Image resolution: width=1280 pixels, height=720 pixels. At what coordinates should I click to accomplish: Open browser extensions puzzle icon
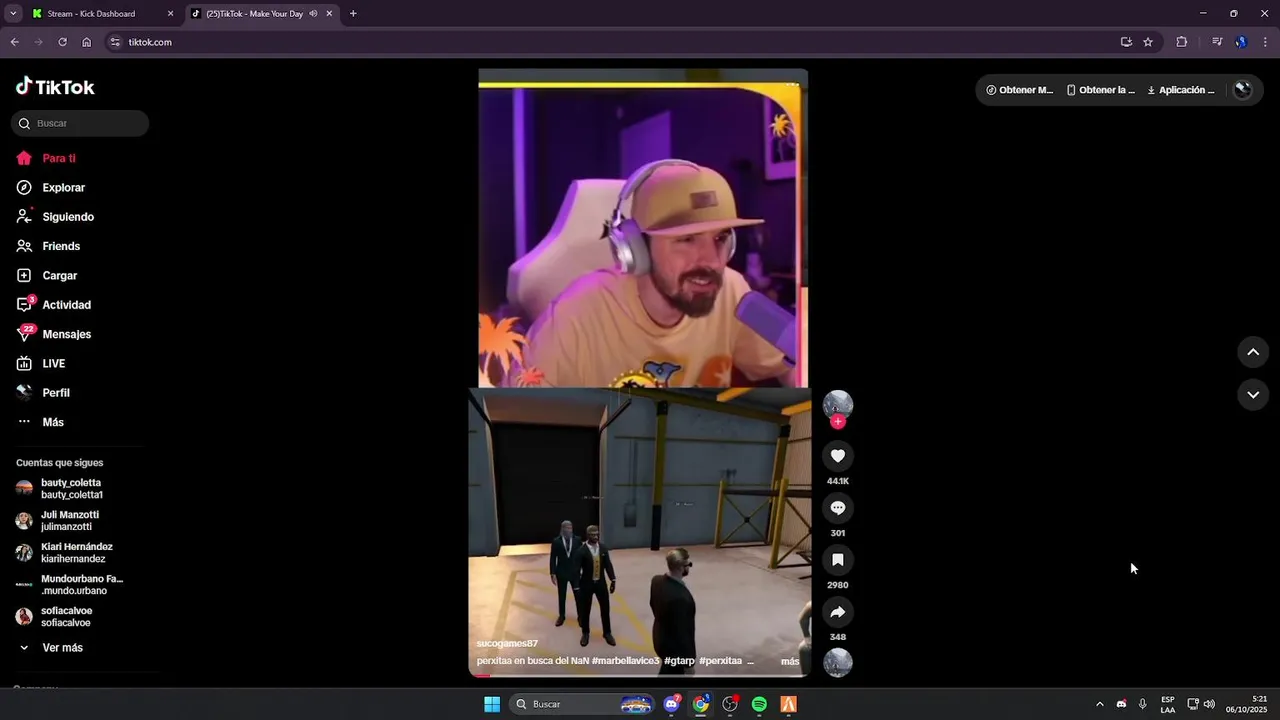pos(1182,42)
